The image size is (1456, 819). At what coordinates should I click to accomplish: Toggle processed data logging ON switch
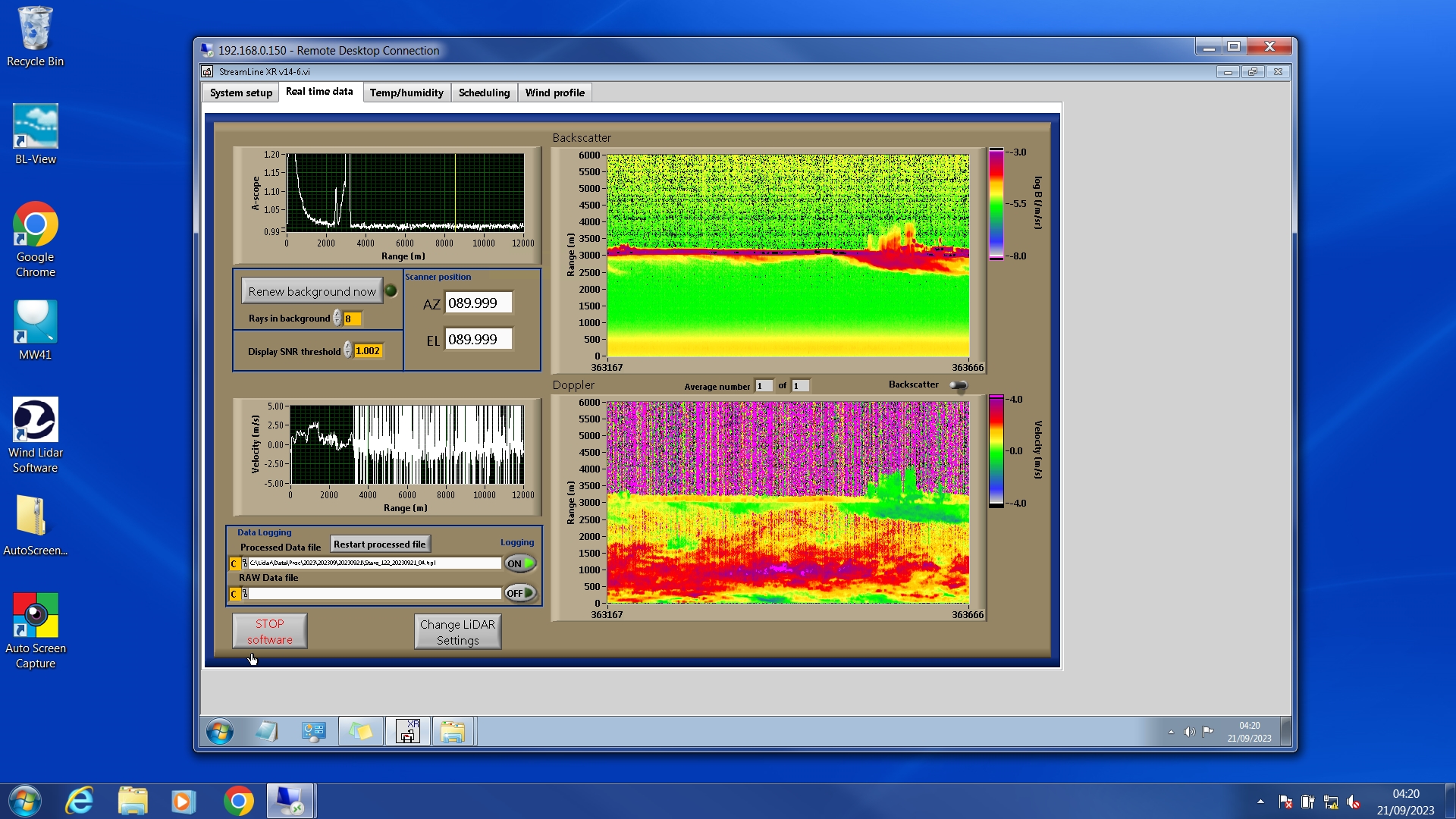click(520, 563)
